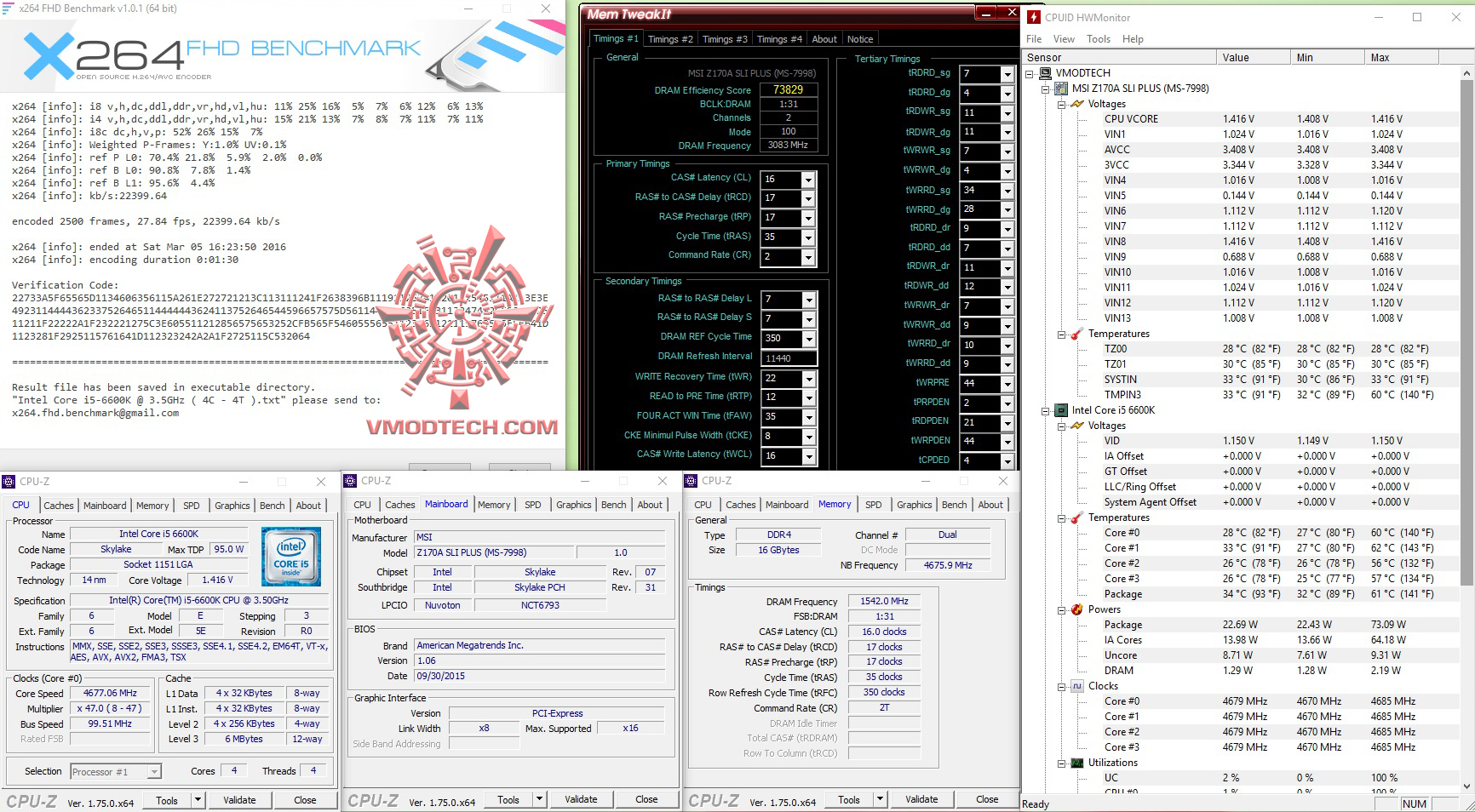The image size is (1475, 812).
Task: Click the MSI Z170A SLI PLUS motherboard icon
Action: (1061, 89)
